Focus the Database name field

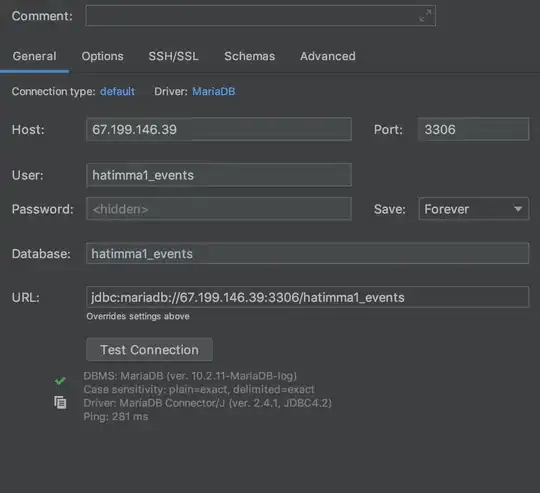point(308,253)
